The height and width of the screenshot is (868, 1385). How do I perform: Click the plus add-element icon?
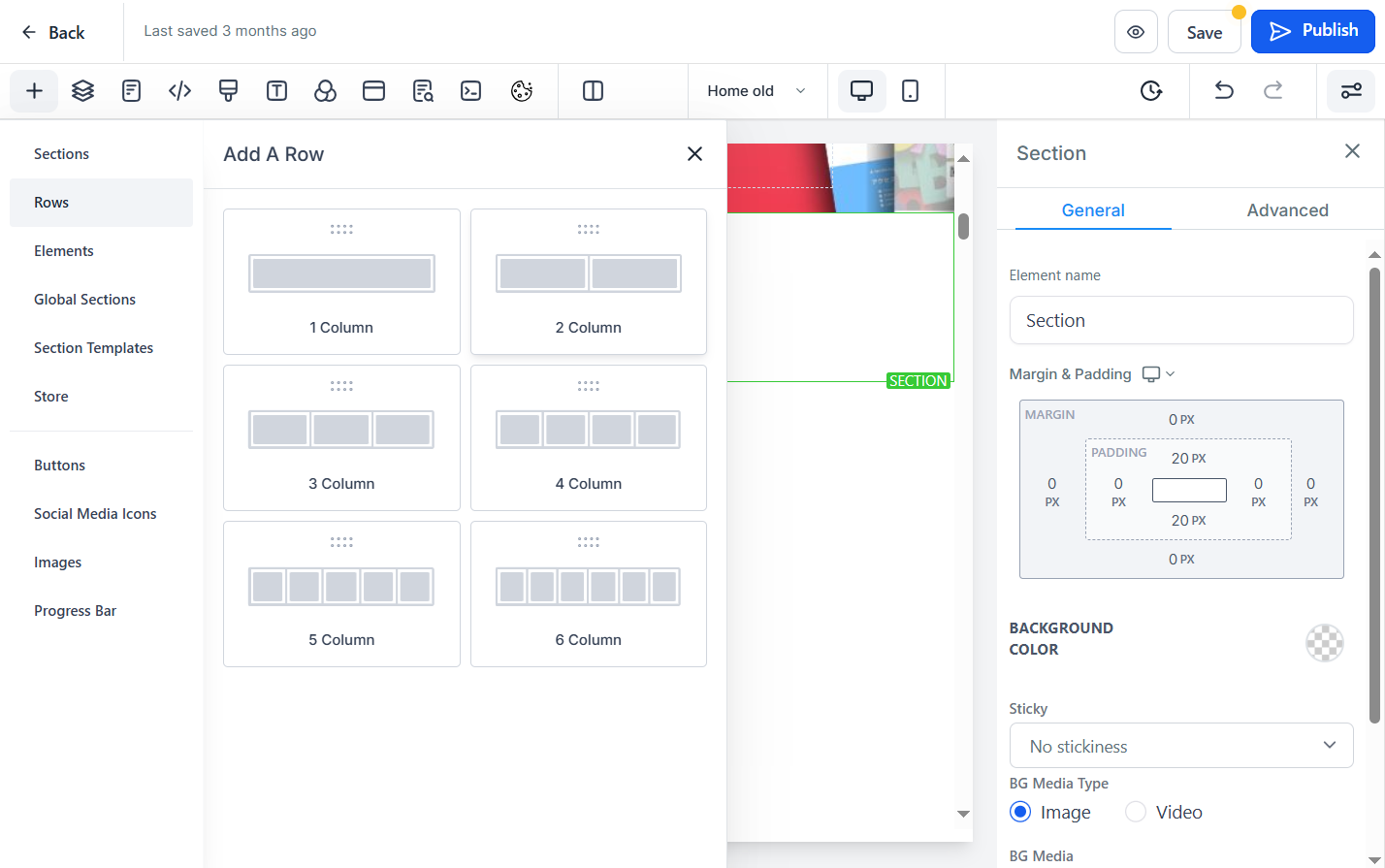[x=34, y=91]
